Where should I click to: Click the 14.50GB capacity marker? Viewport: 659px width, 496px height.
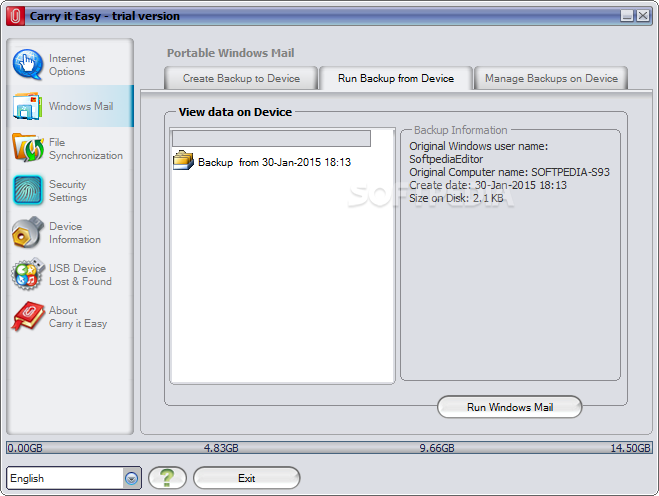[630, 448]
